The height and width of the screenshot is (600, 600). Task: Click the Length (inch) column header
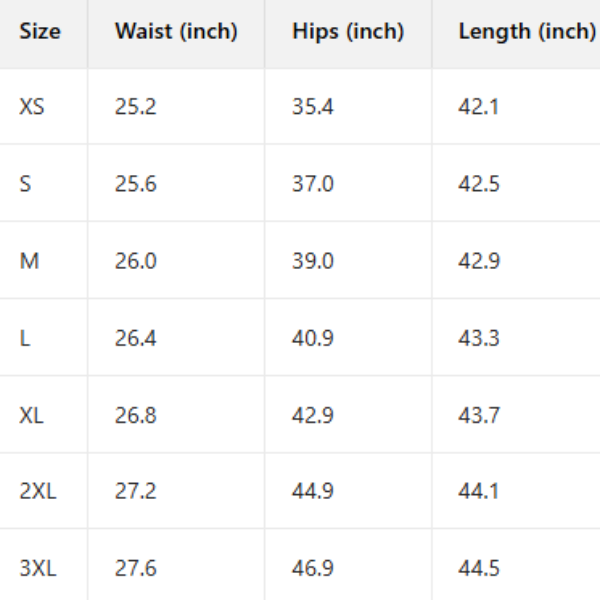tap(526, 31)
